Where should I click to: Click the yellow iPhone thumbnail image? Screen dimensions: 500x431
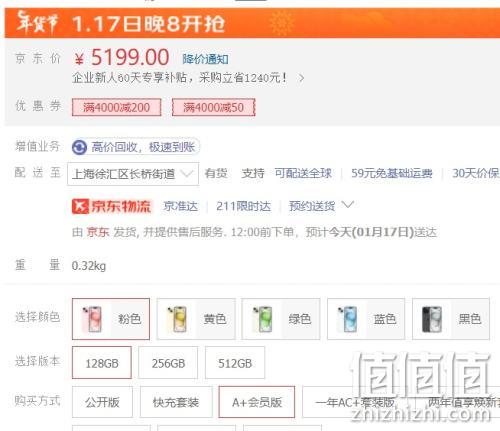(x=177, y=319)
